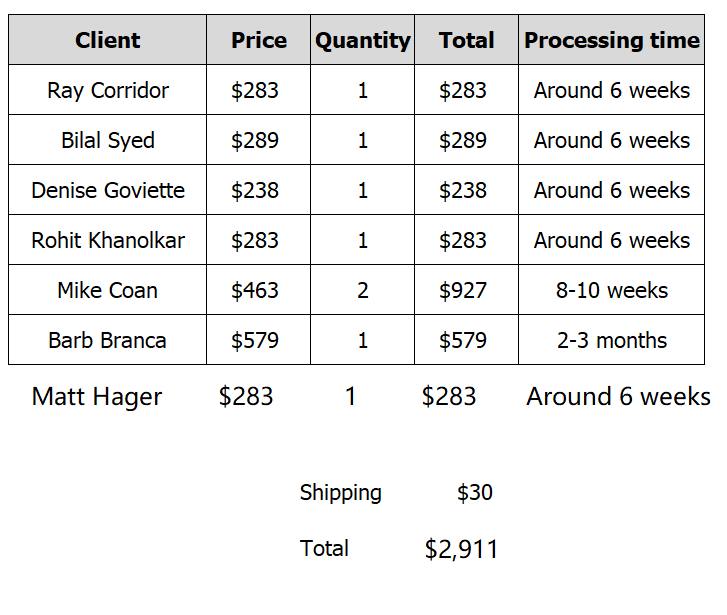Click Denise Goviette's $238 price cell
727x615 pixels.
[255, 190]
